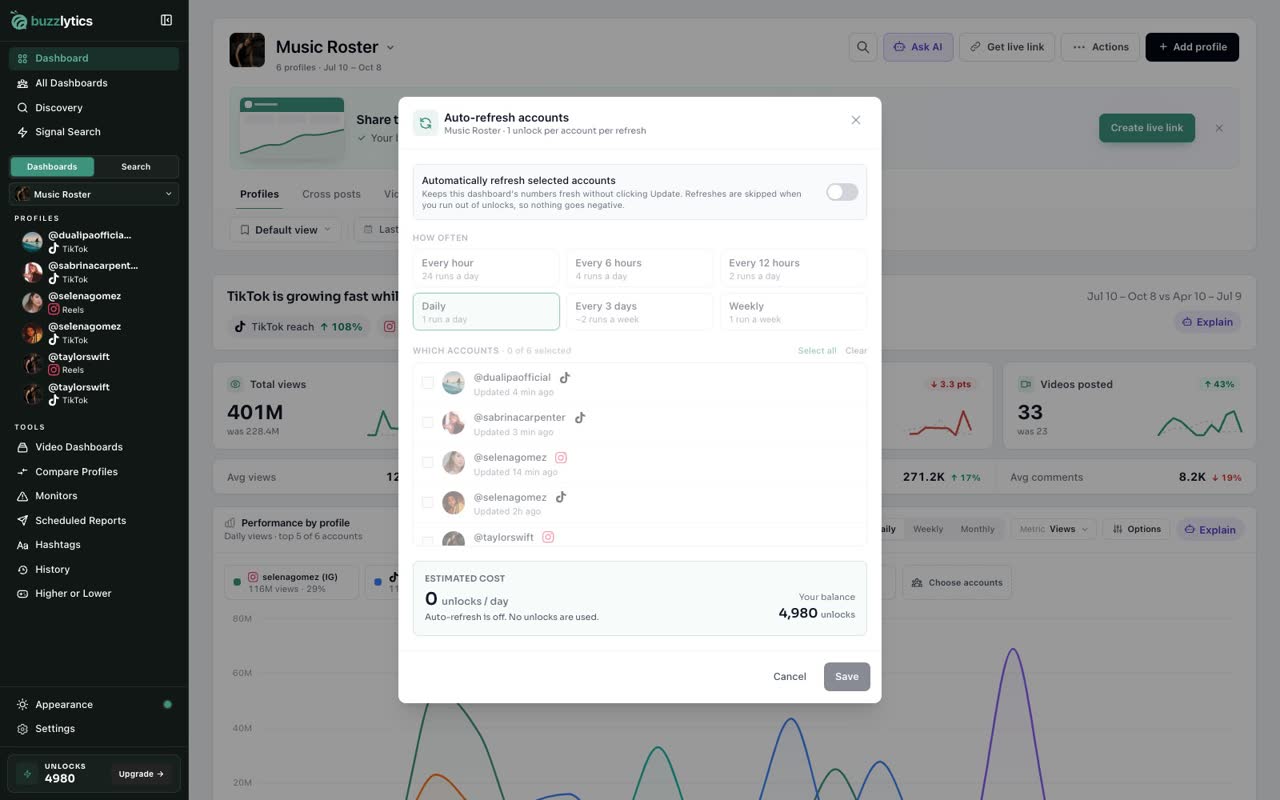The width and height of the screenshot is (1280, 800).
Task: Open Monitors in the sidebar
Action: (x=94, y=496)
